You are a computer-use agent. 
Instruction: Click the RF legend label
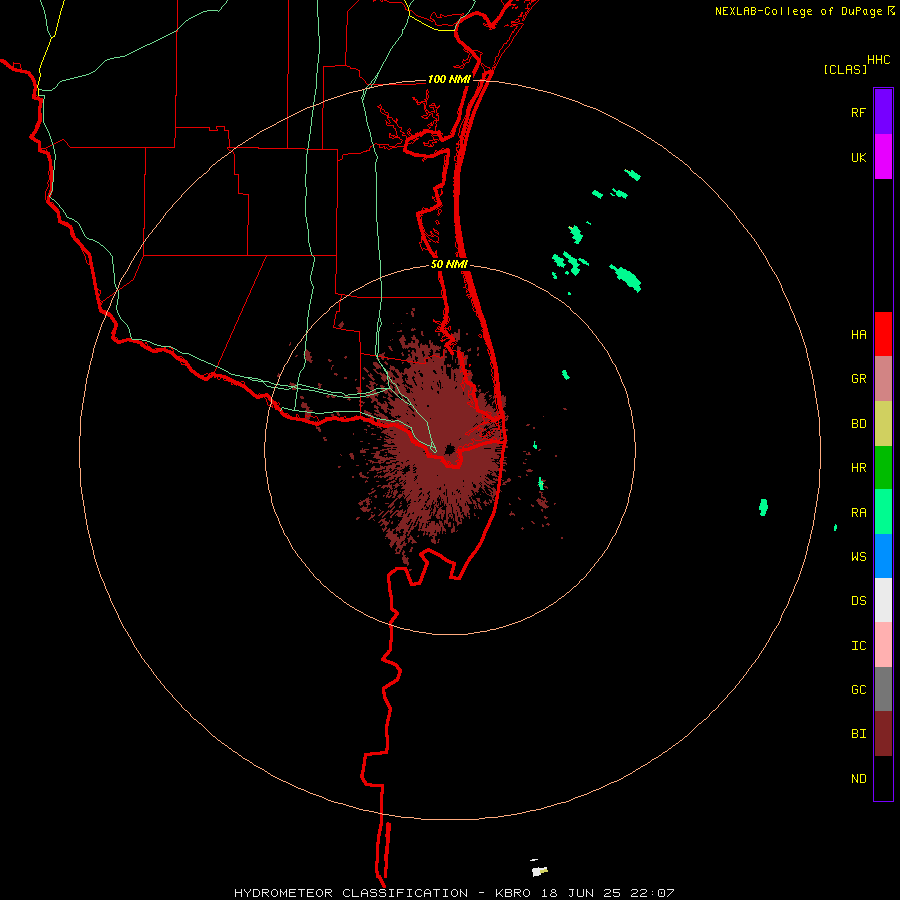coord(858,113)
